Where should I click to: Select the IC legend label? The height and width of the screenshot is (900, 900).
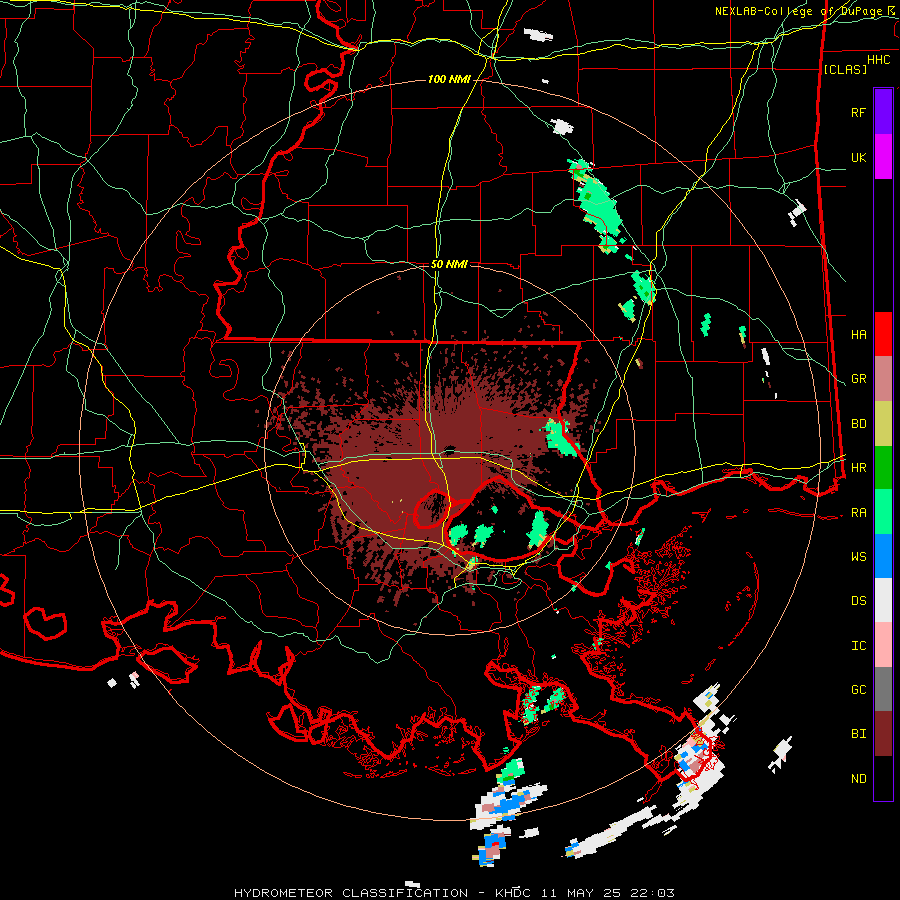(858, 646)
